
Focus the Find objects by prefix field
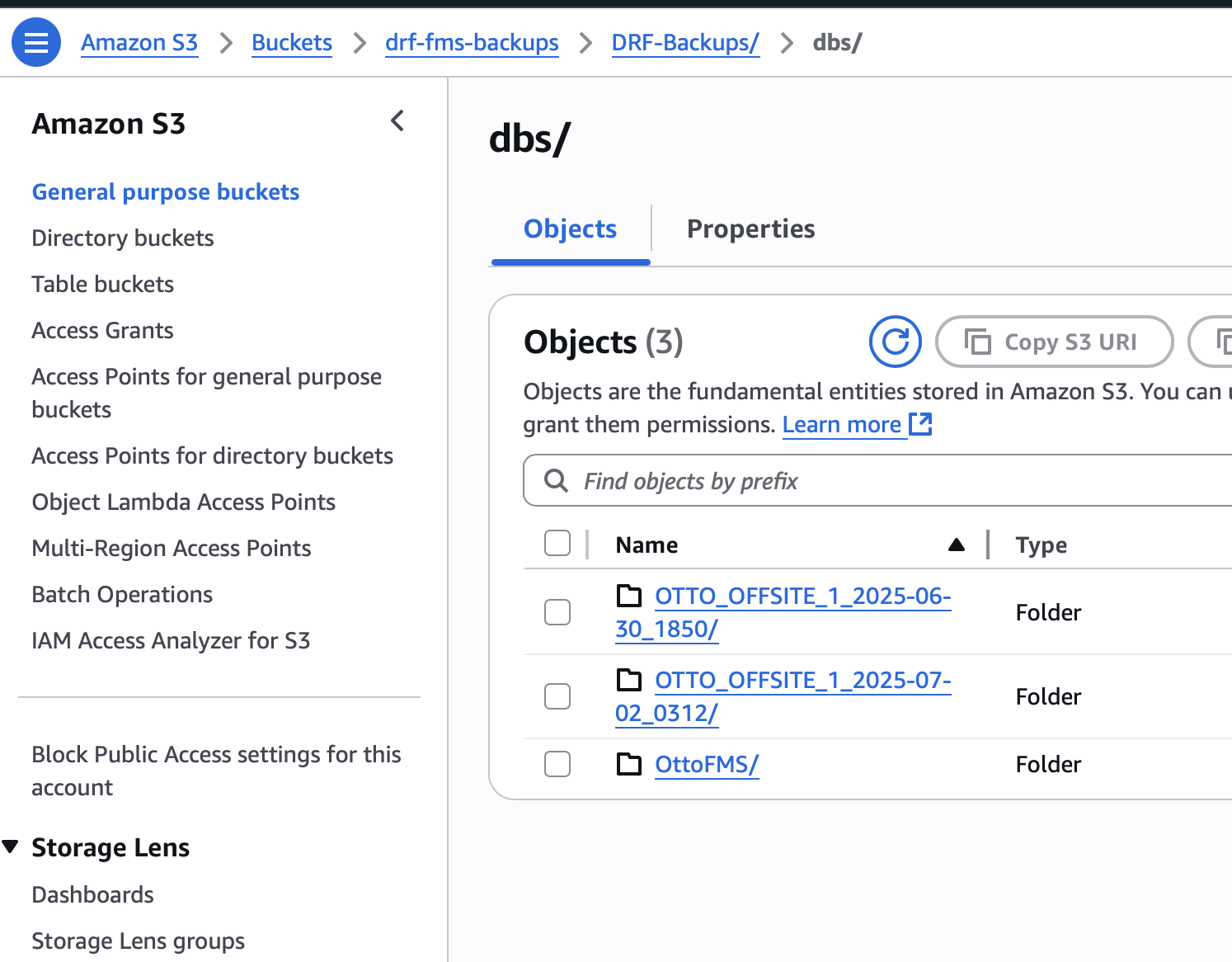879,480
